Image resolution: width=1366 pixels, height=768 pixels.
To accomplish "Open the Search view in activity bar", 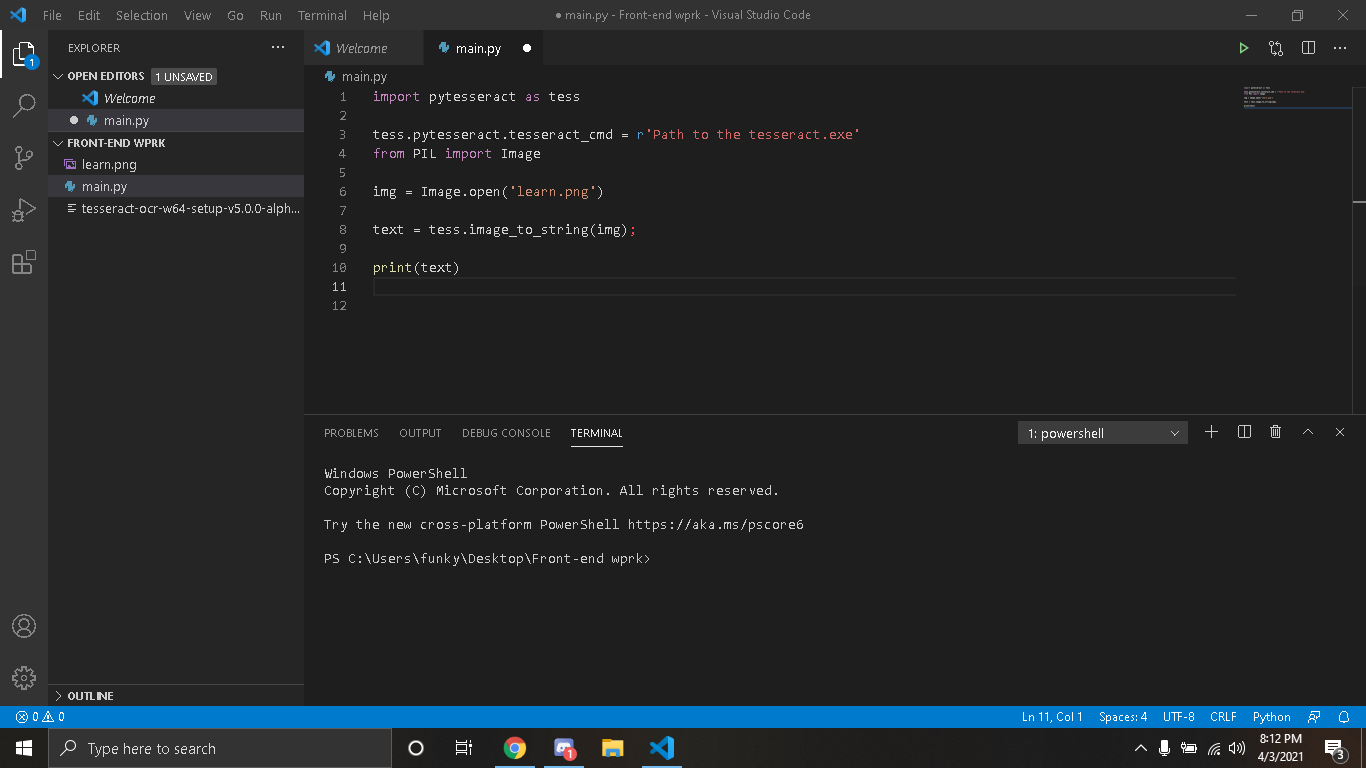I will (24, 106).
